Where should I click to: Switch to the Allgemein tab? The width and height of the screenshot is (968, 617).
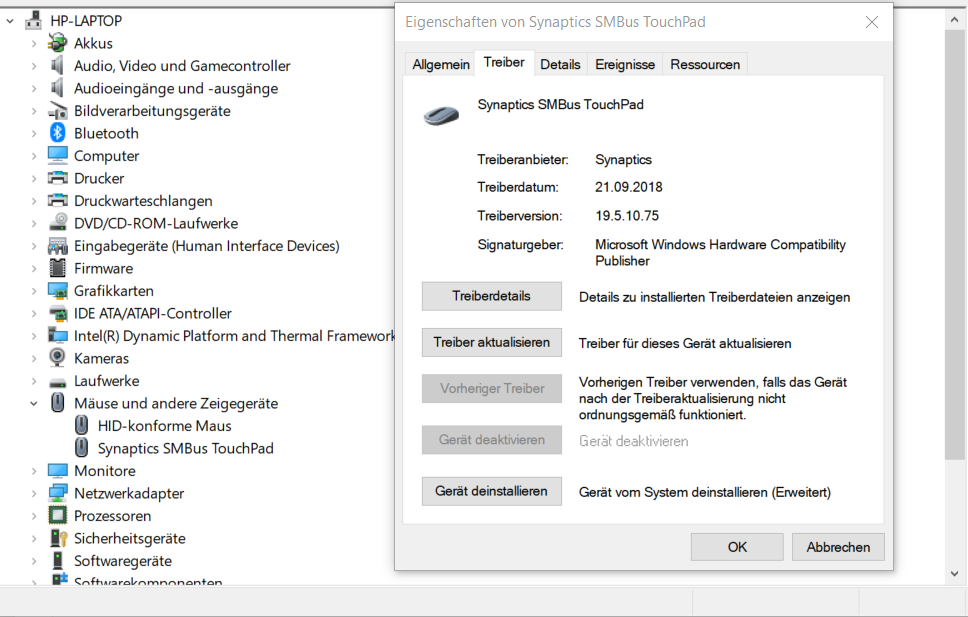(x=440, y=64)
